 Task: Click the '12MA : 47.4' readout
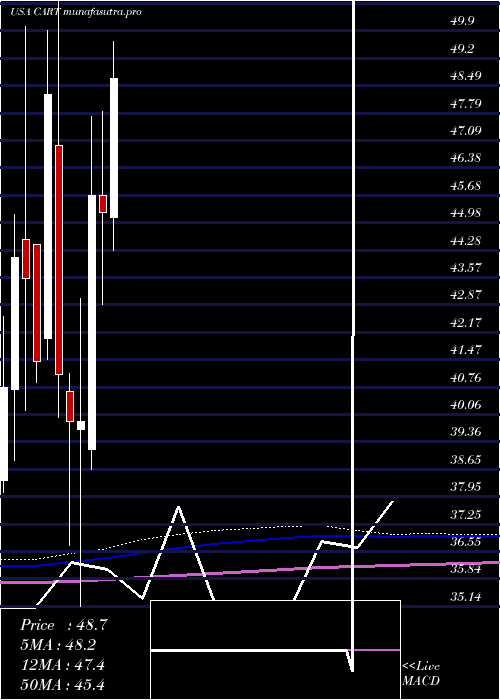62,664
